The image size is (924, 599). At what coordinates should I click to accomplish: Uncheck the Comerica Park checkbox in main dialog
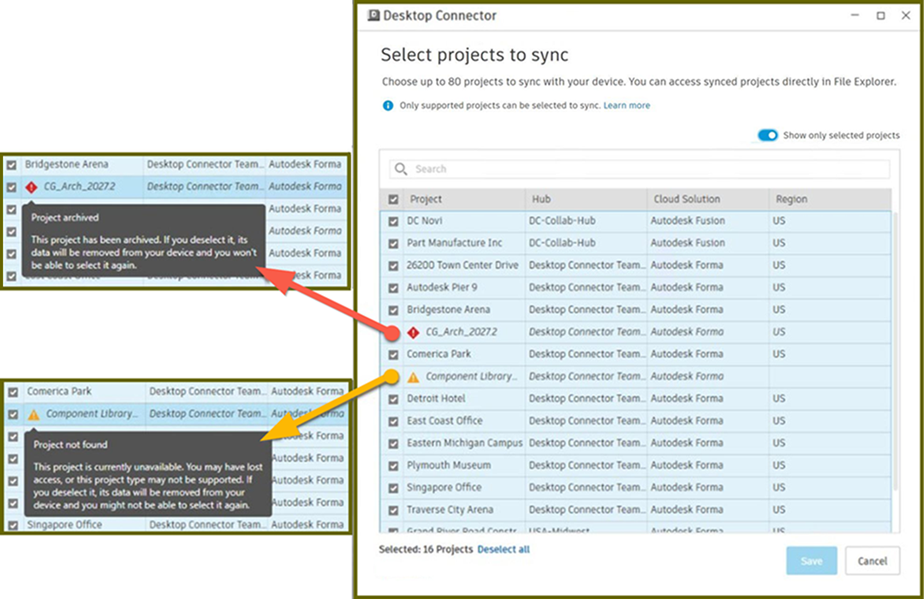(393, 354)
